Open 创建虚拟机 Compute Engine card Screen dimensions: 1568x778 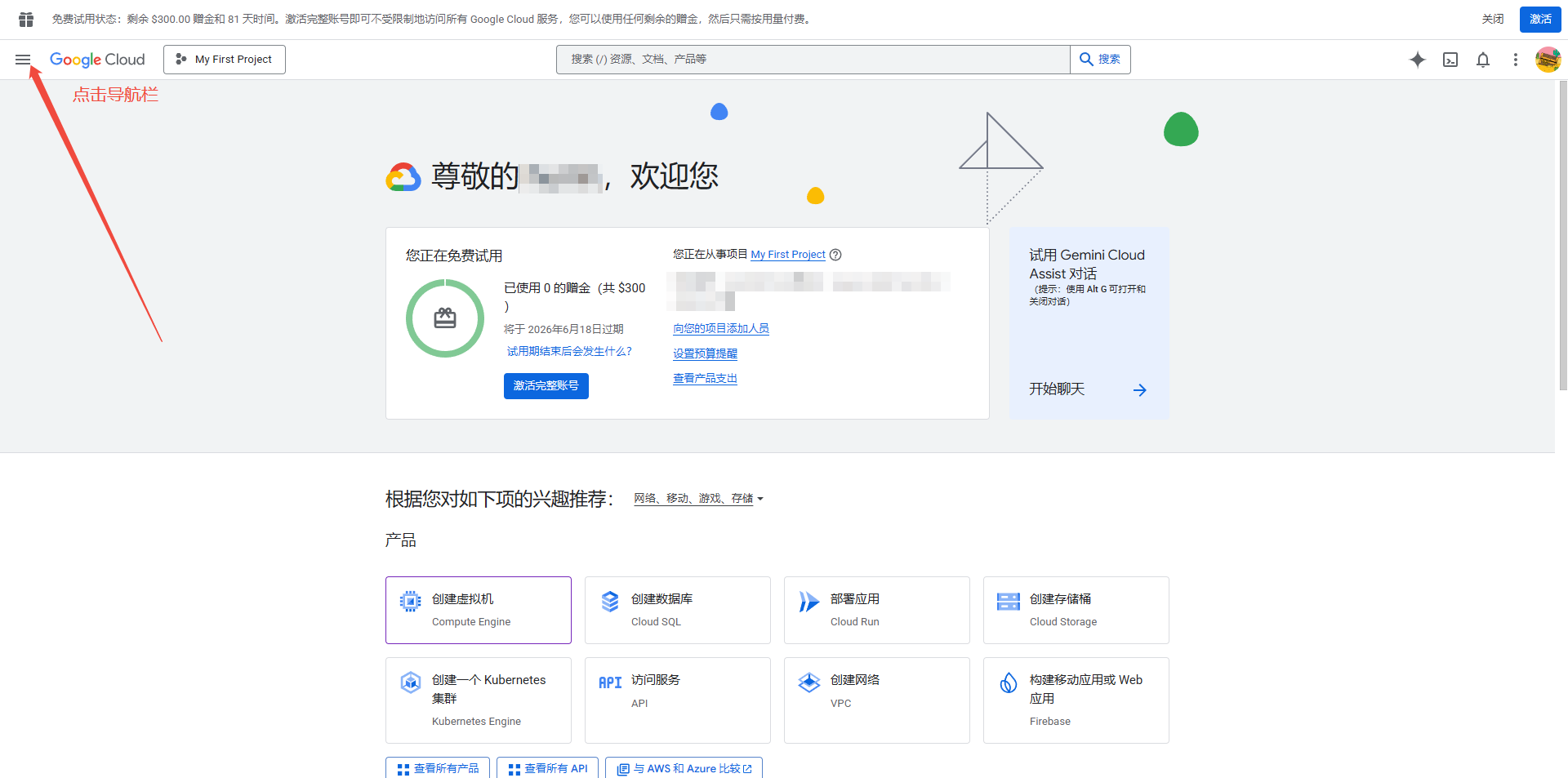coord(479,611)
